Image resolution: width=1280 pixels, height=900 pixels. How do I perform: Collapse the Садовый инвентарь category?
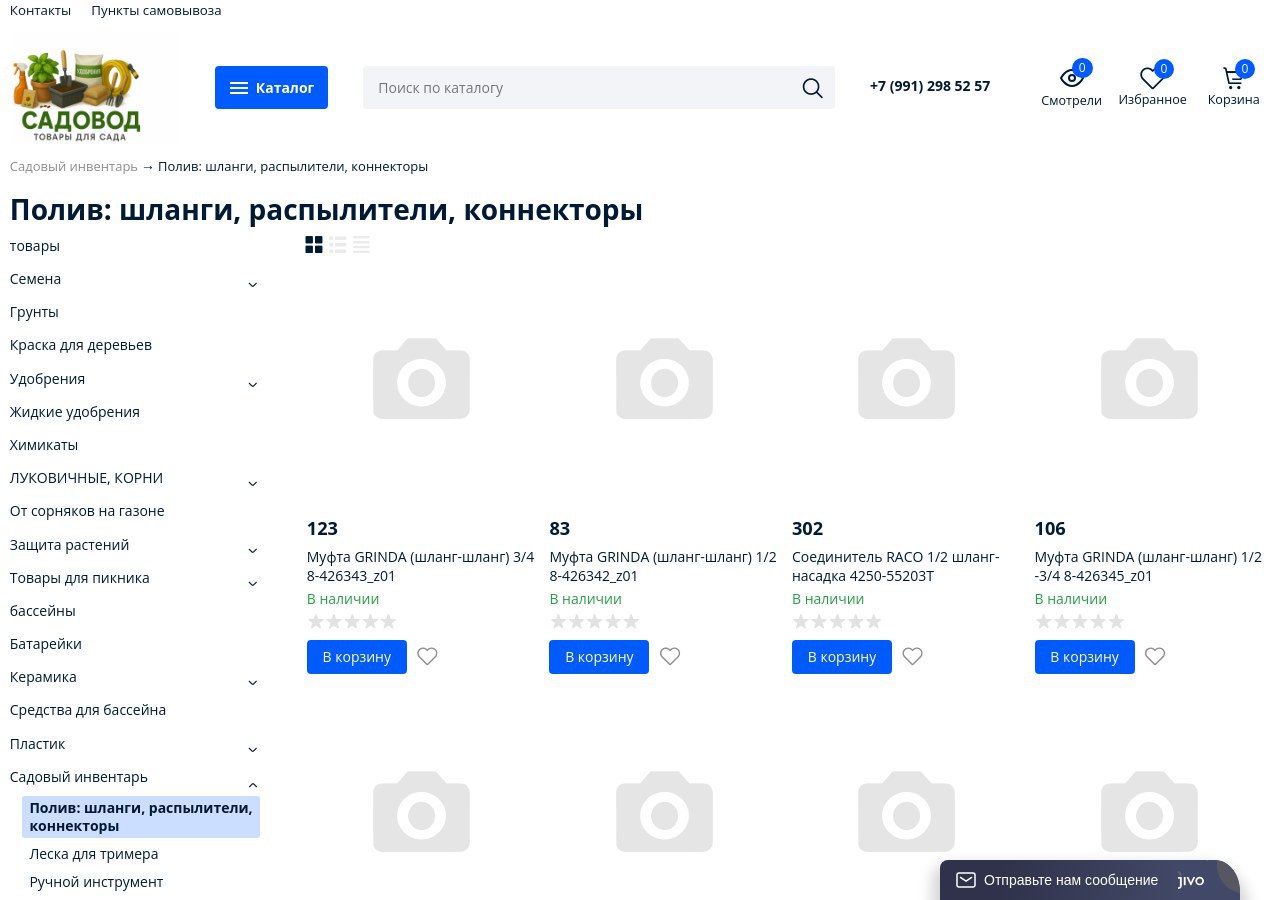(x=253, y=785)
